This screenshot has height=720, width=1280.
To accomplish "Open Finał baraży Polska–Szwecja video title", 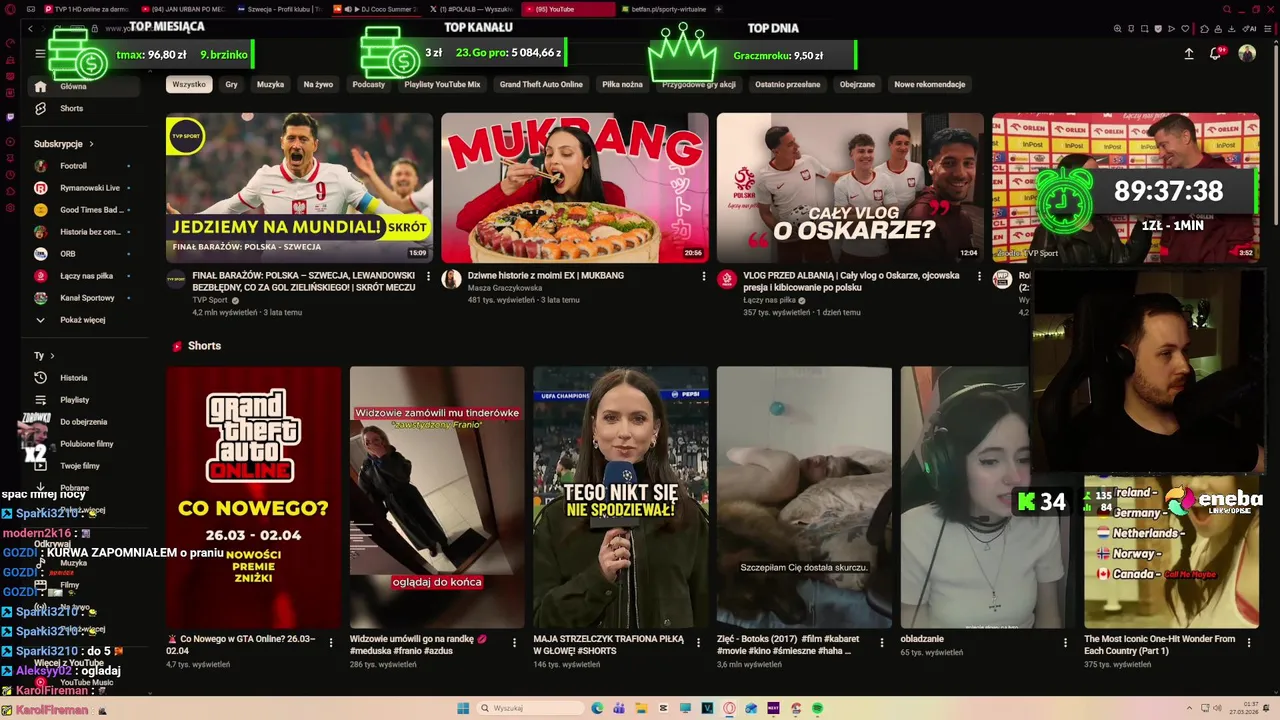I will click(304, 281).
